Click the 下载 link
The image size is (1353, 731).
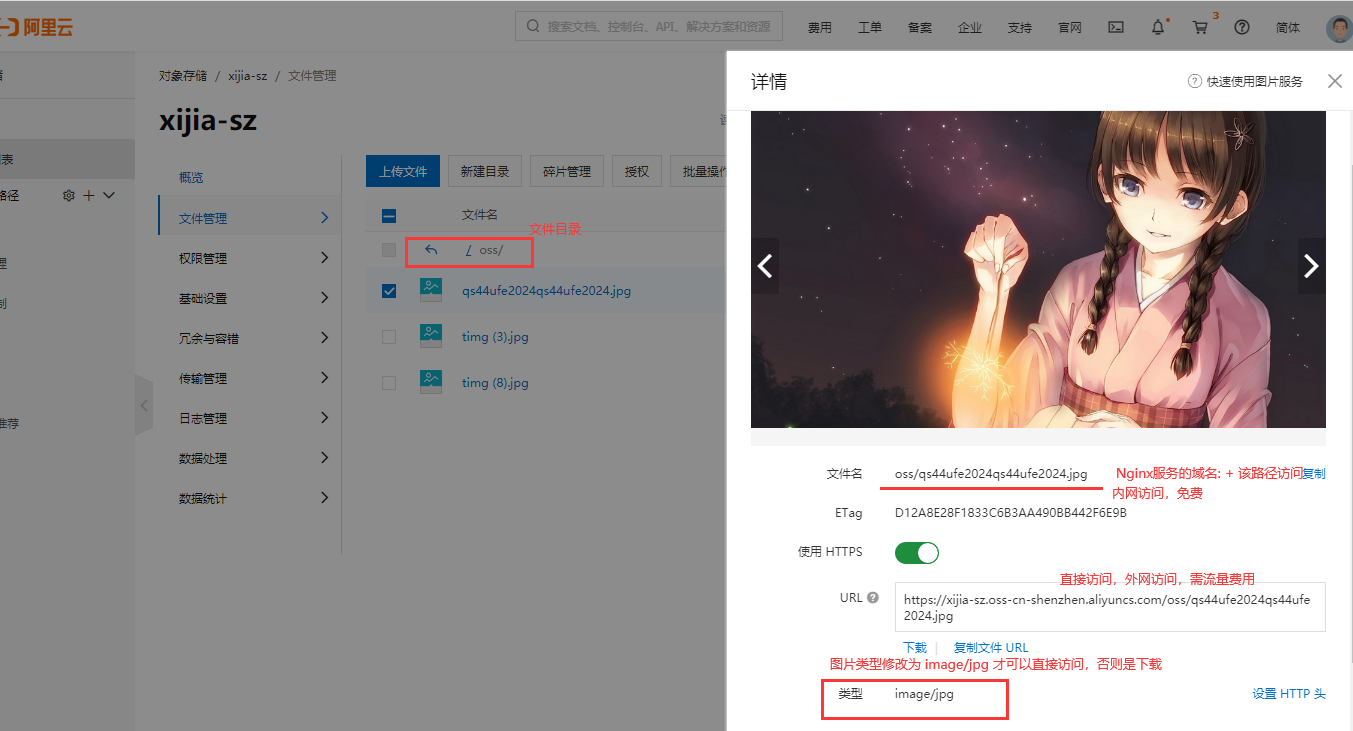click(x=915, y=648)
